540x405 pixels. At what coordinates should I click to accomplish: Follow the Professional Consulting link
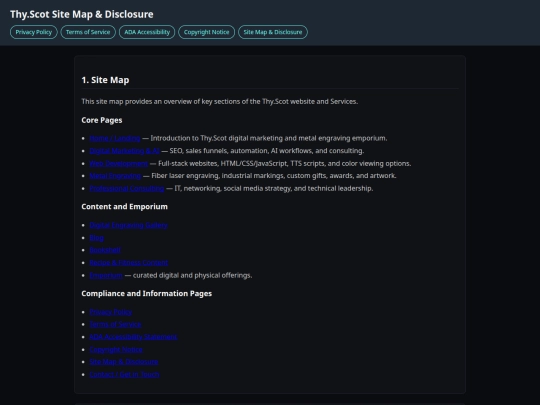tap(127, 188)
